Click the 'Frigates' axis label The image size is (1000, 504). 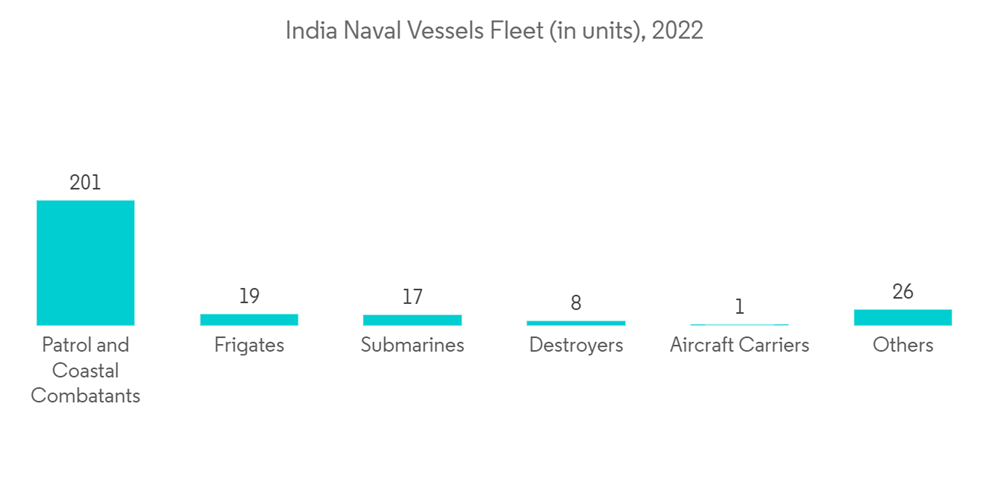pos(249,346)
